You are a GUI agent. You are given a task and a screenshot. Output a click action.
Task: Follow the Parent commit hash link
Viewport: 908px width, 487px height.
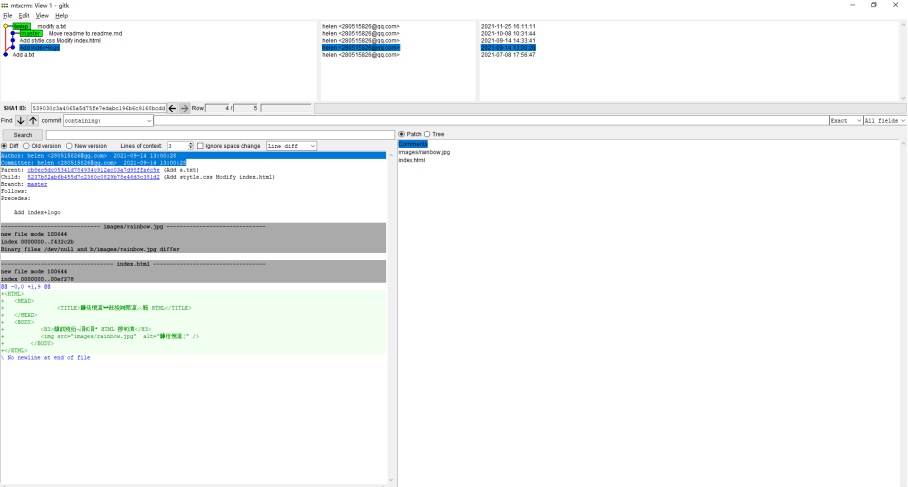[93, 170]
